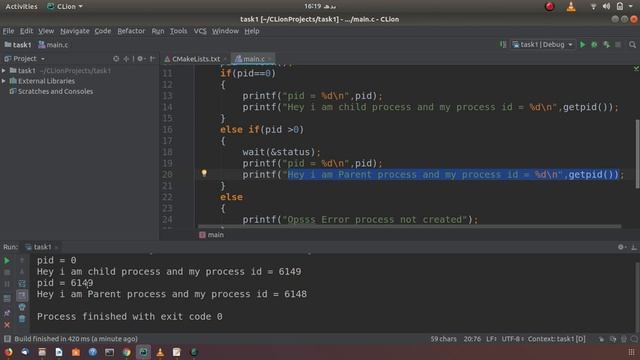This screenshot has height=360, width=640.
Task: Toggle tool window buttons at status bar corner
Action: [x=7, y=339]
